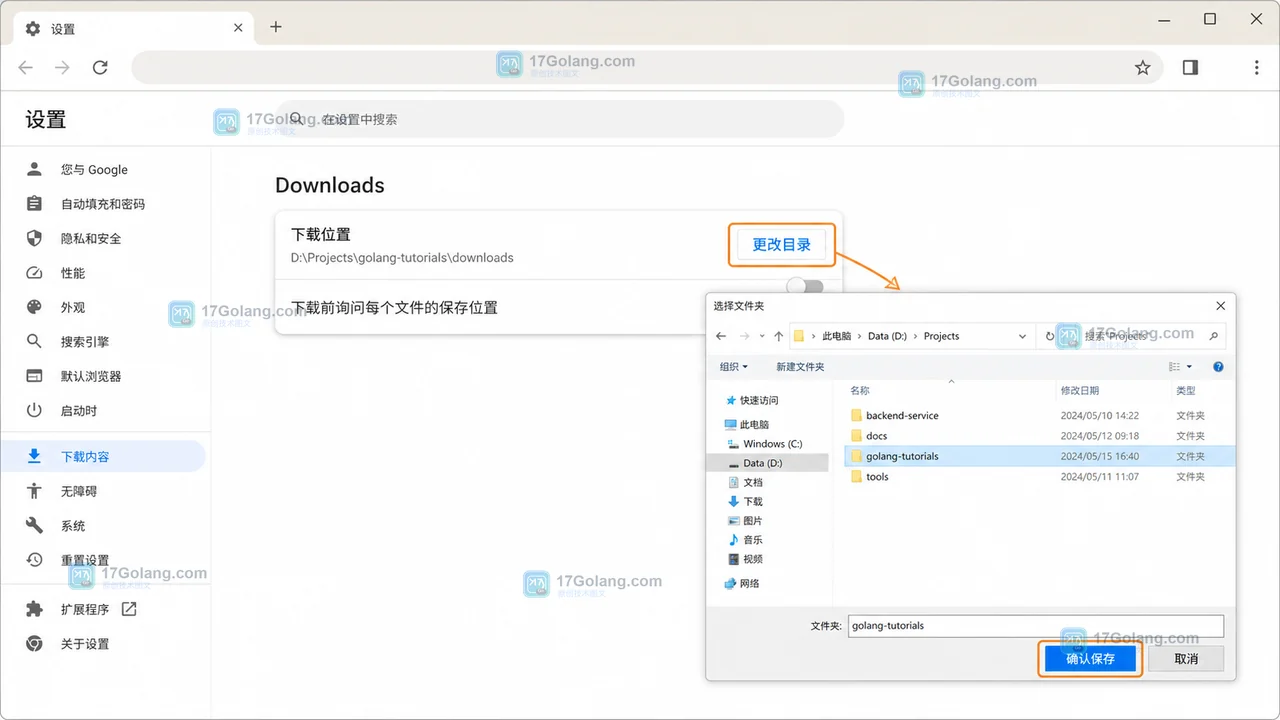Viewport: 1280px width, 720px height.
Task: Sort by 类型 column header
Action: 1186,390
